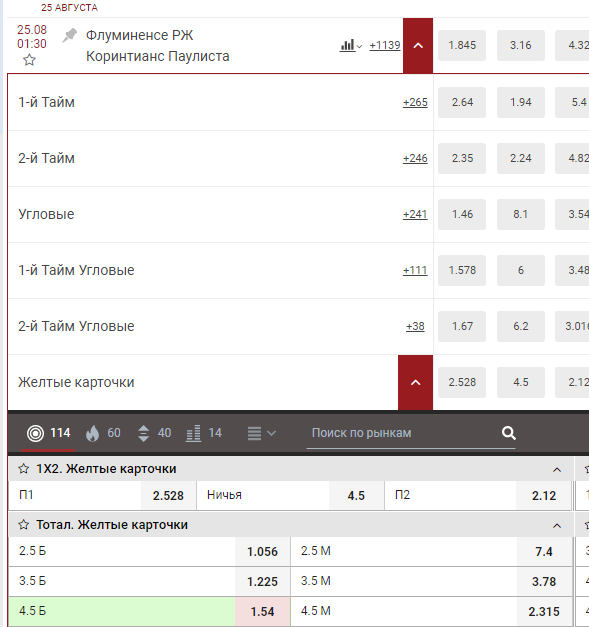The image size is (589, 627).
Task: Open the stacked bars filter showing 14
Action: click(204, 433)
